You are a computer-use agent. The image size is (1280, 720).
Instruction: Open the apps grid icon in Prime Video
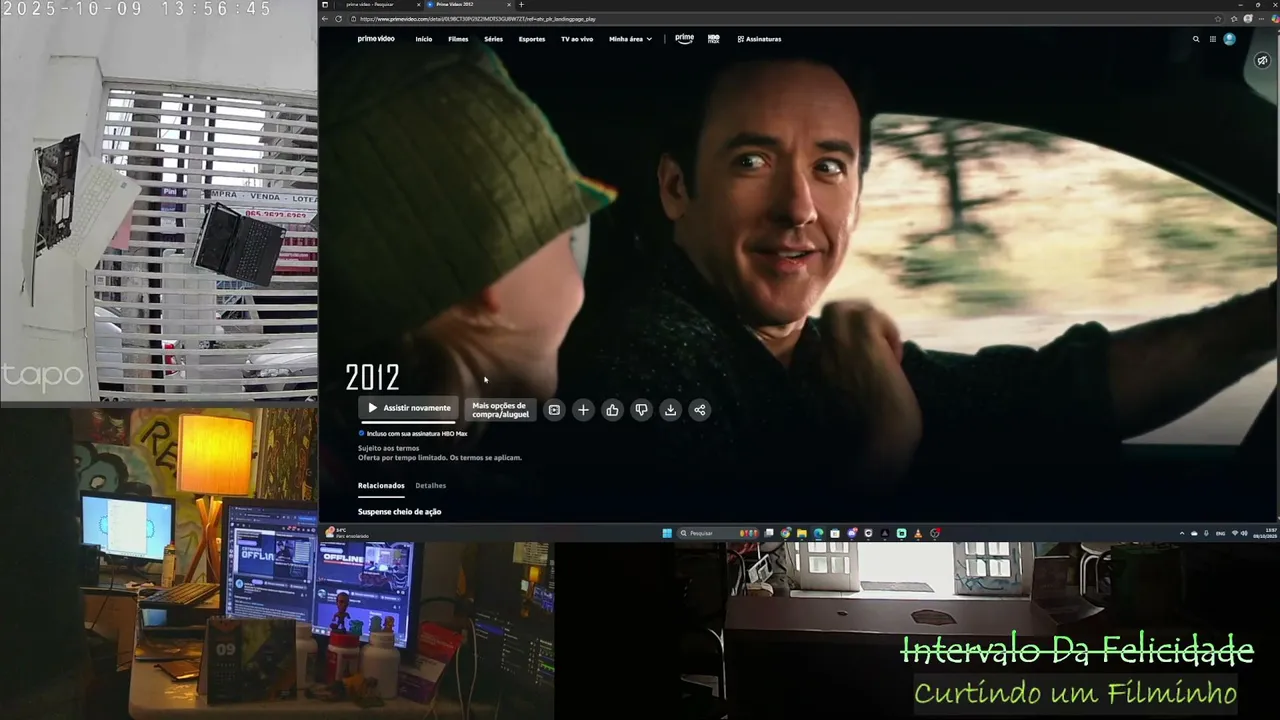1213,39
